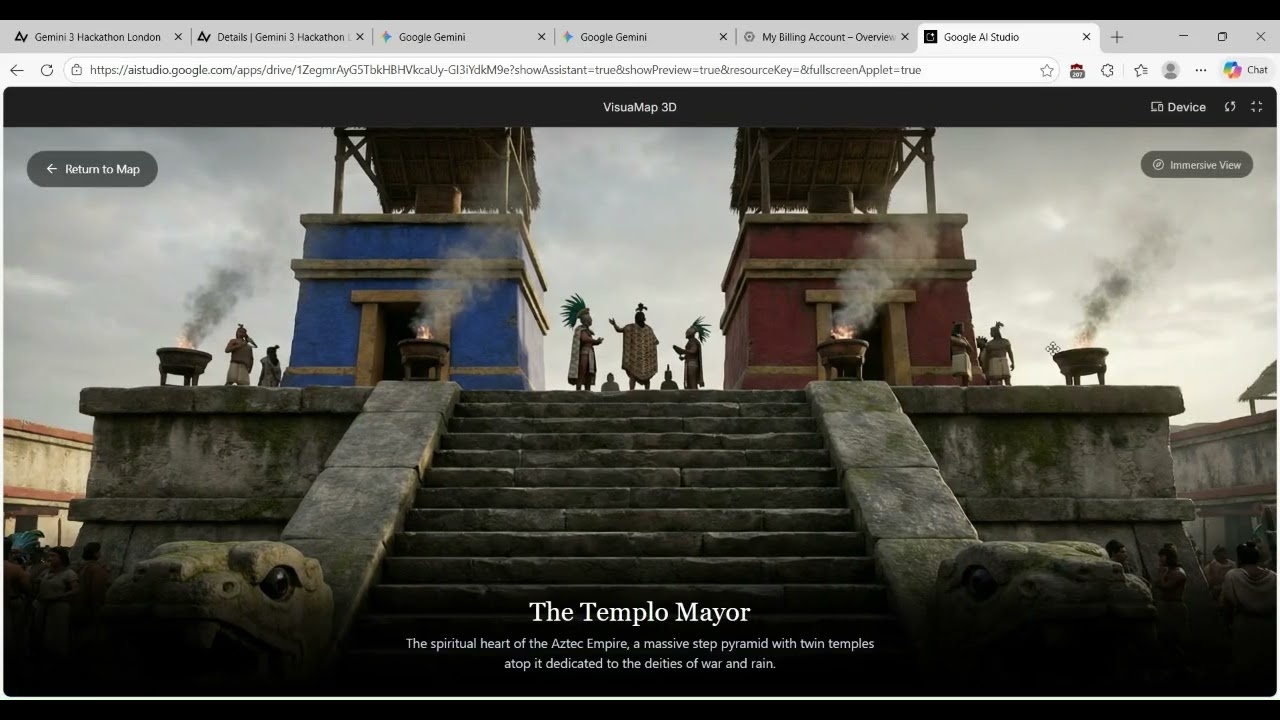1280x720 pixels.
Task: Open the browser Extensions puzzle icon
Action: point(1107,70)
